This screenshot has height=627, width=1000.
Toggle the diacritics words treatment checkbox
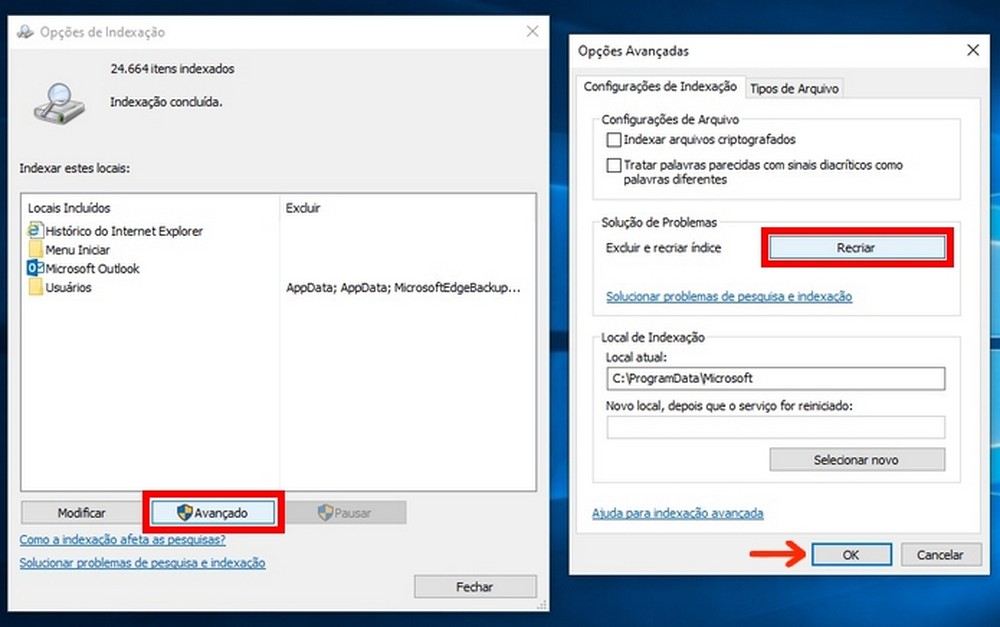(614, 165)
